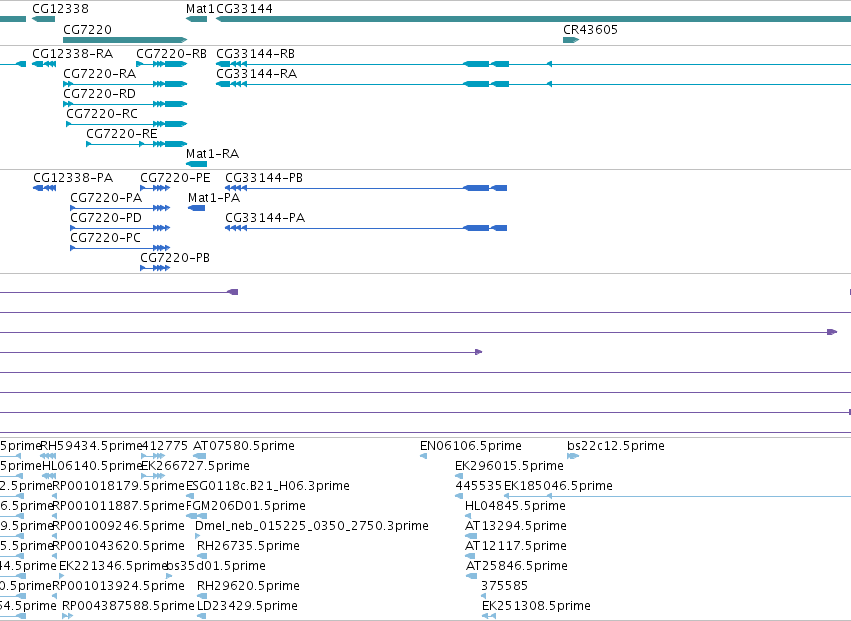Select transcript CG7220-RA

[x=125, y=84]
